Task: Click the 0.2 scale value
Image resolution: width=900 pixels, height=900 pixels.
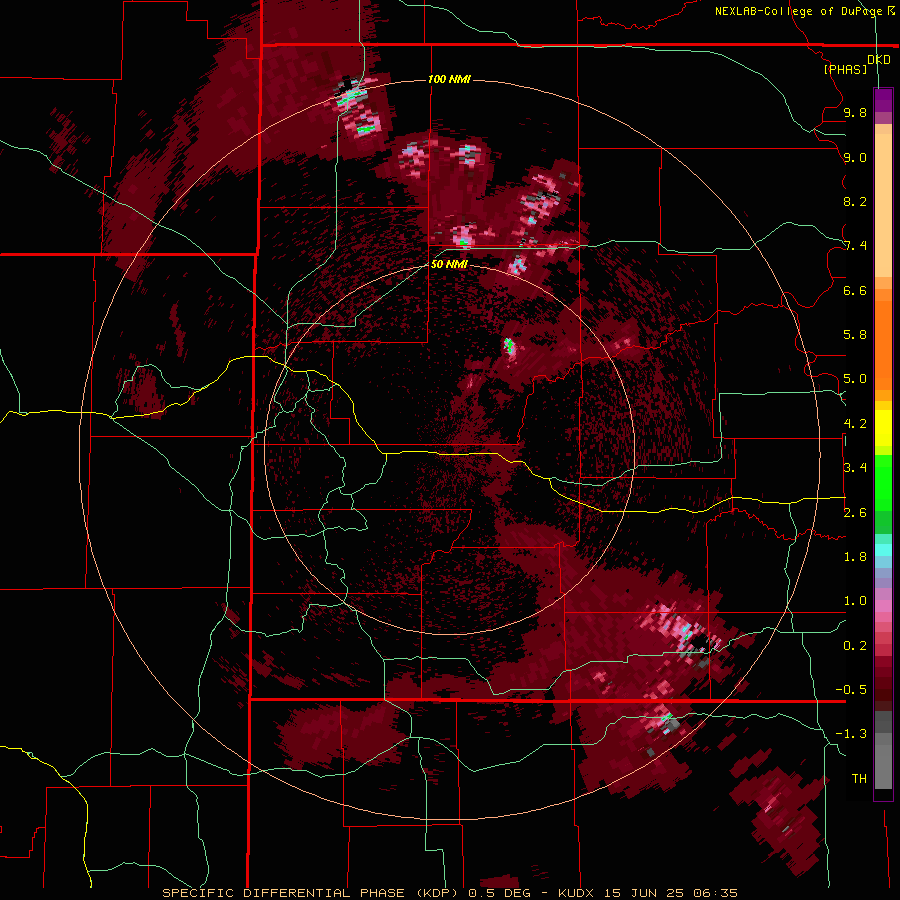Action: [855, 646]
